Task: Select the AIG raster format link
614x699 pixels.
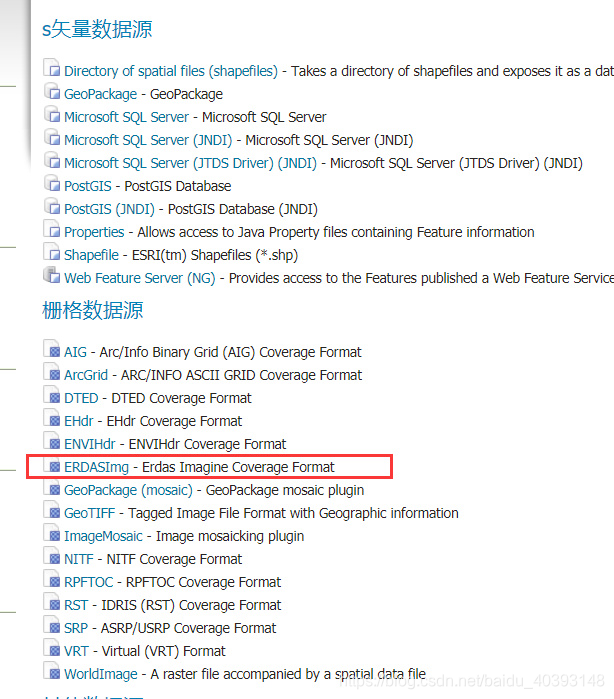Action: point(75,353)
